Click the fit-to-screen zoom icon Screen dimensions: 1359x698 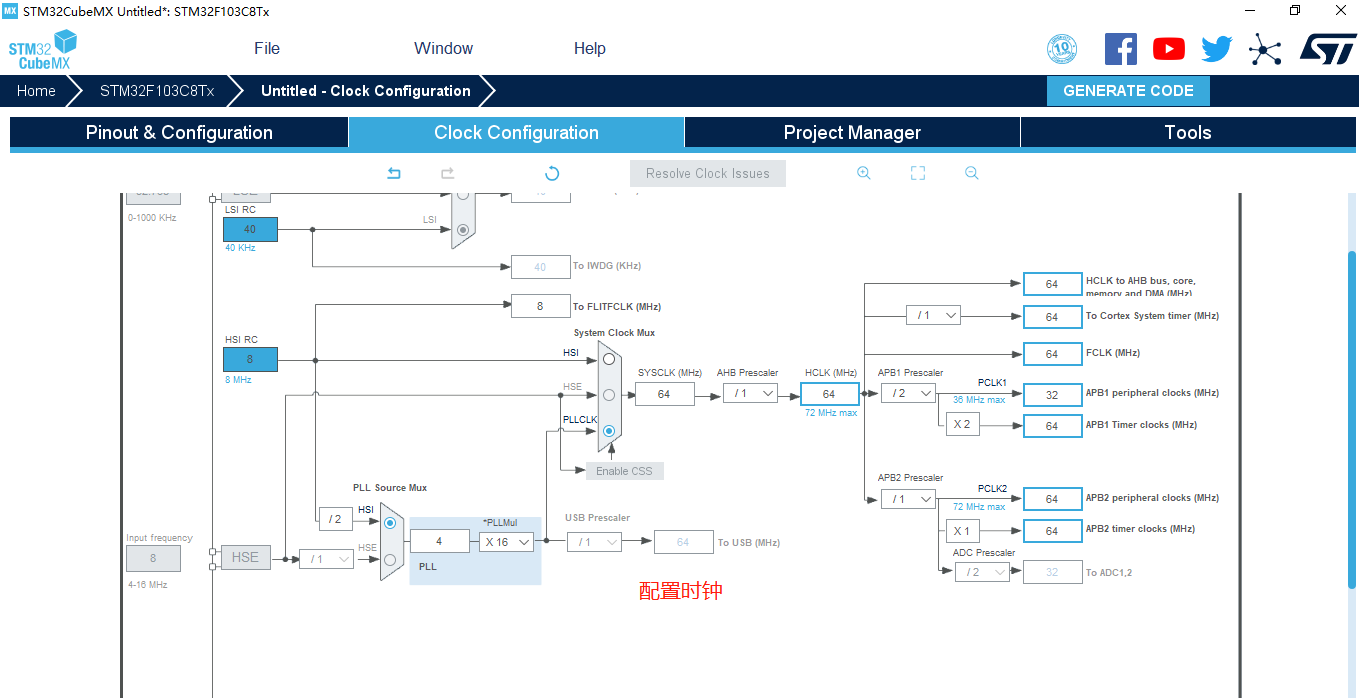[x=918, y=173]
